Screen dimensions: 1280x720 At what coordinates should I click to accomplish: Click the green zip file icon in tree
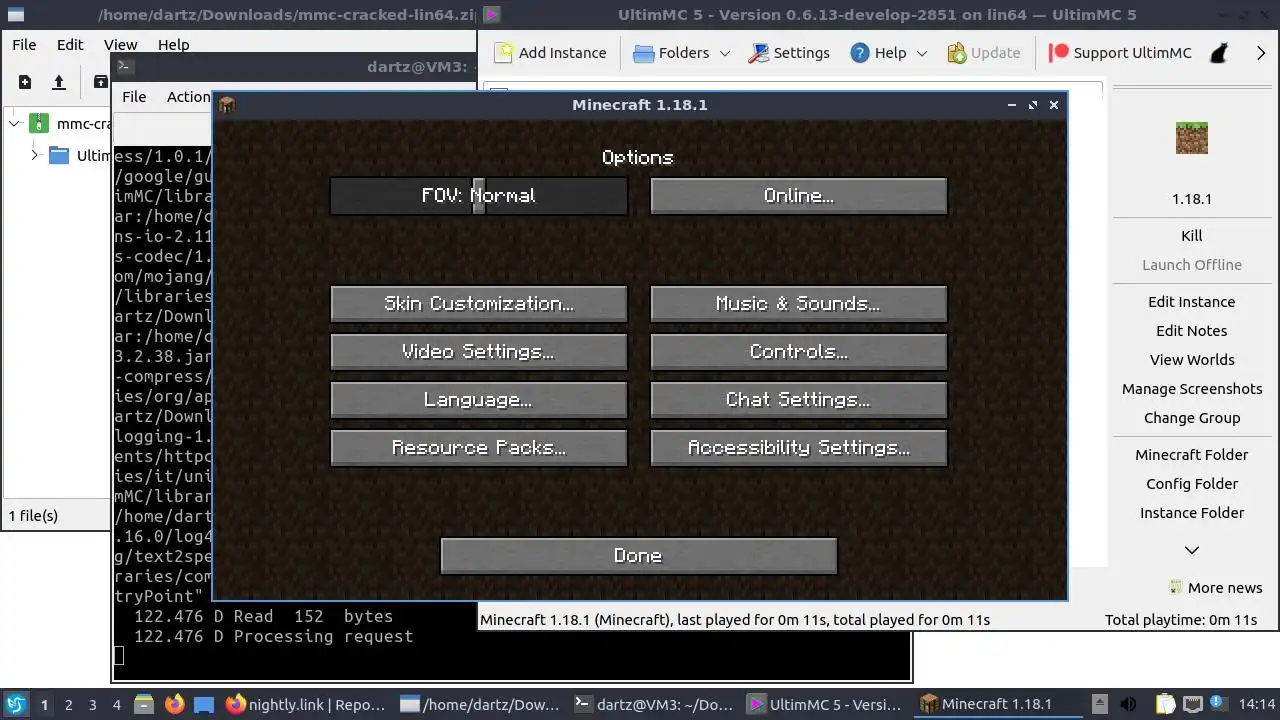coord(38,124)
